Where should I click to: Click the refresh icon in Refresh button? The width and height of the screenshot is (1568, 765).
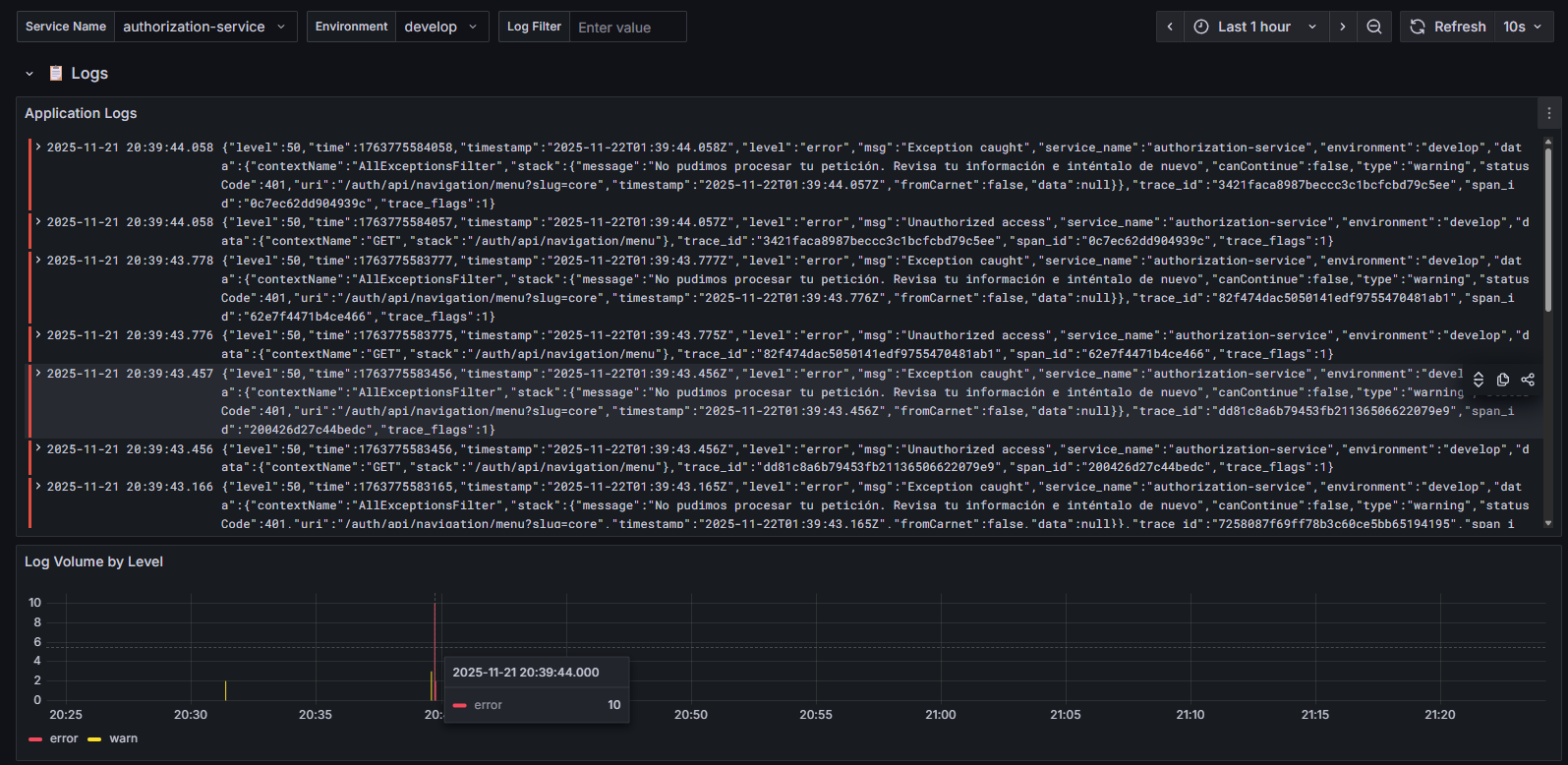coord(1418,27)
